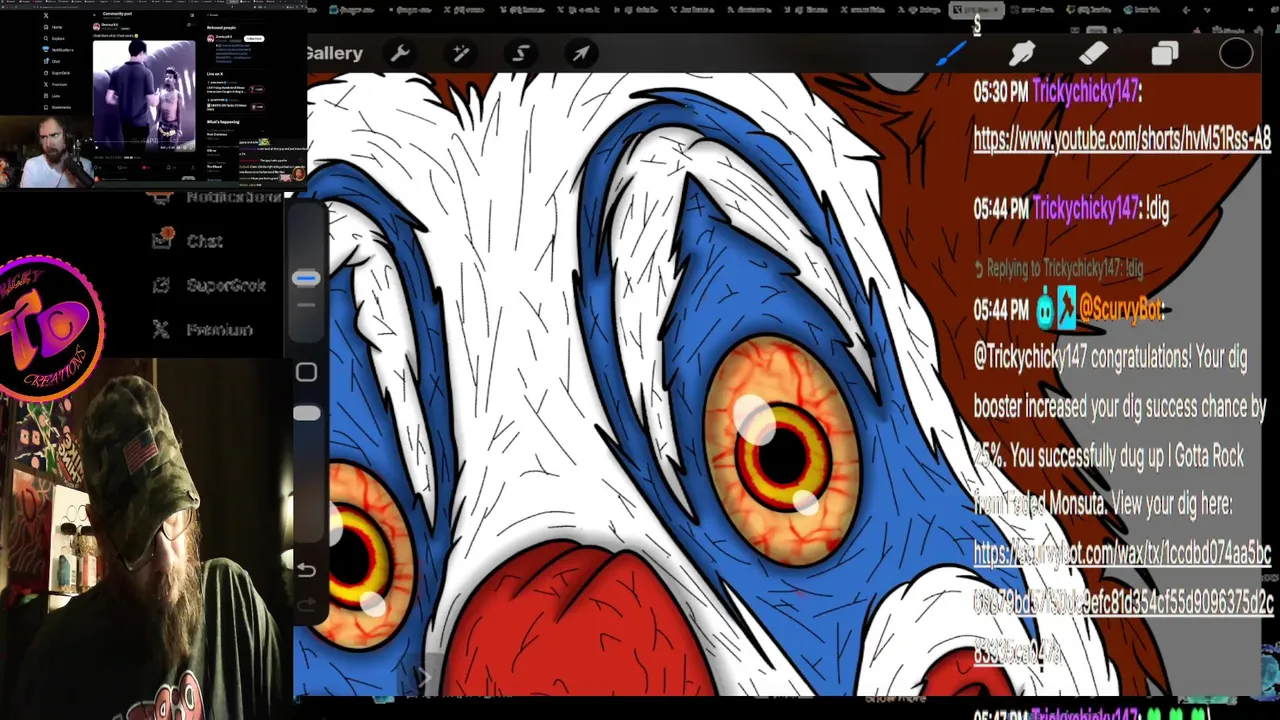Image resolution: width=1280 pixels, height=720 pixels.
Task: Click Trickychicky147 username at 05:44 PM
Action: pyautogui.click(x=1085, y=208)
